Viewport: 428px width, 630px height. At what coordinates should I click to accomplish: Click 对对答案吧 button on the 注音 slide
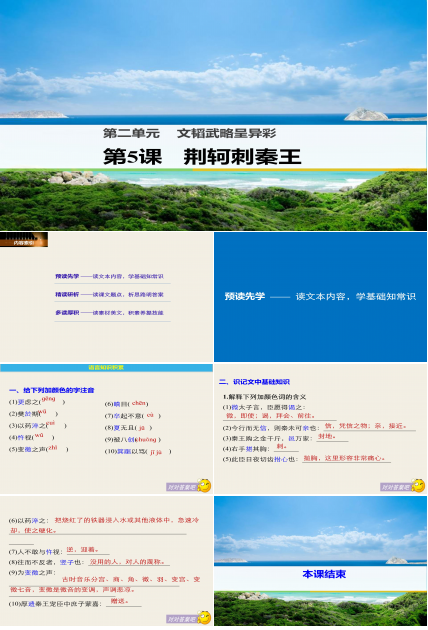click(182, 487)
